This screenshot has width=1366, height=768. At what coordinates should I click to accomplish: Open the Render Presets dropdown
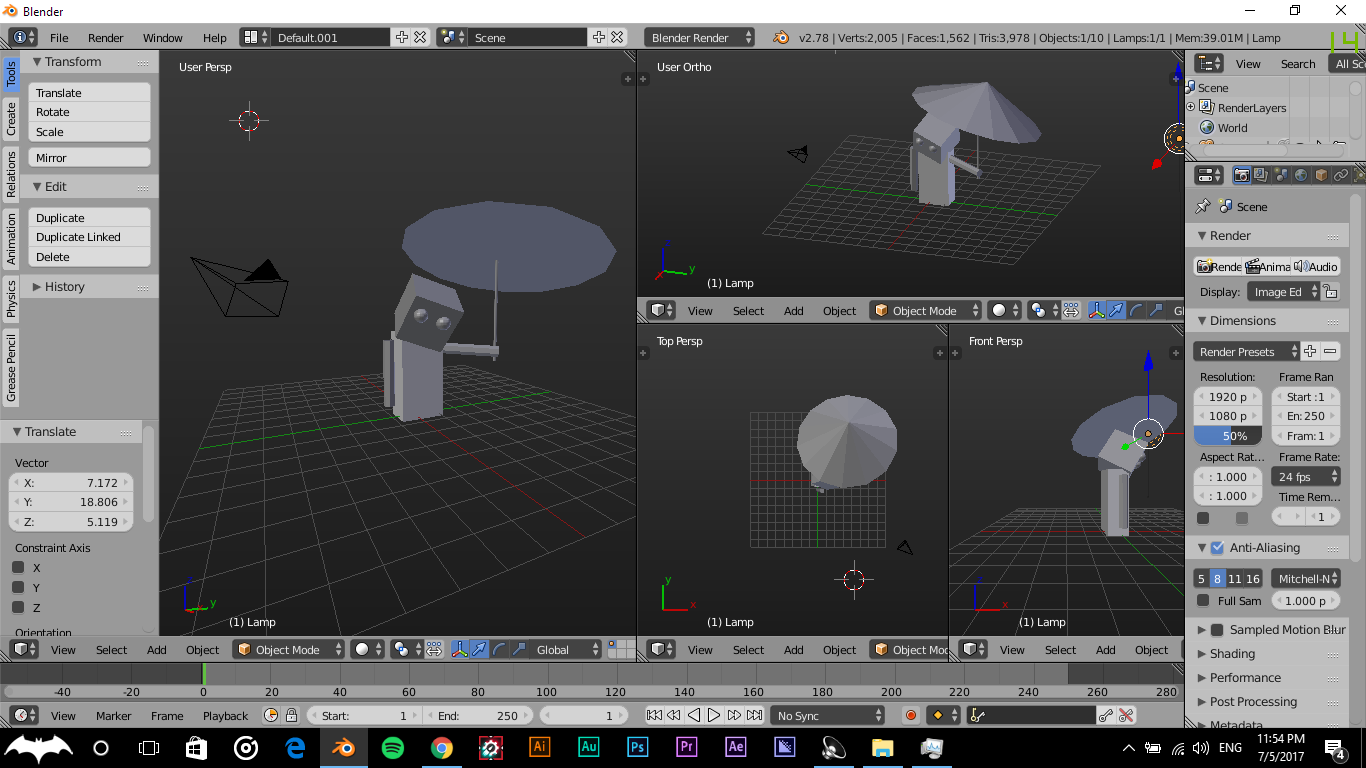[x=1243, y=351]
